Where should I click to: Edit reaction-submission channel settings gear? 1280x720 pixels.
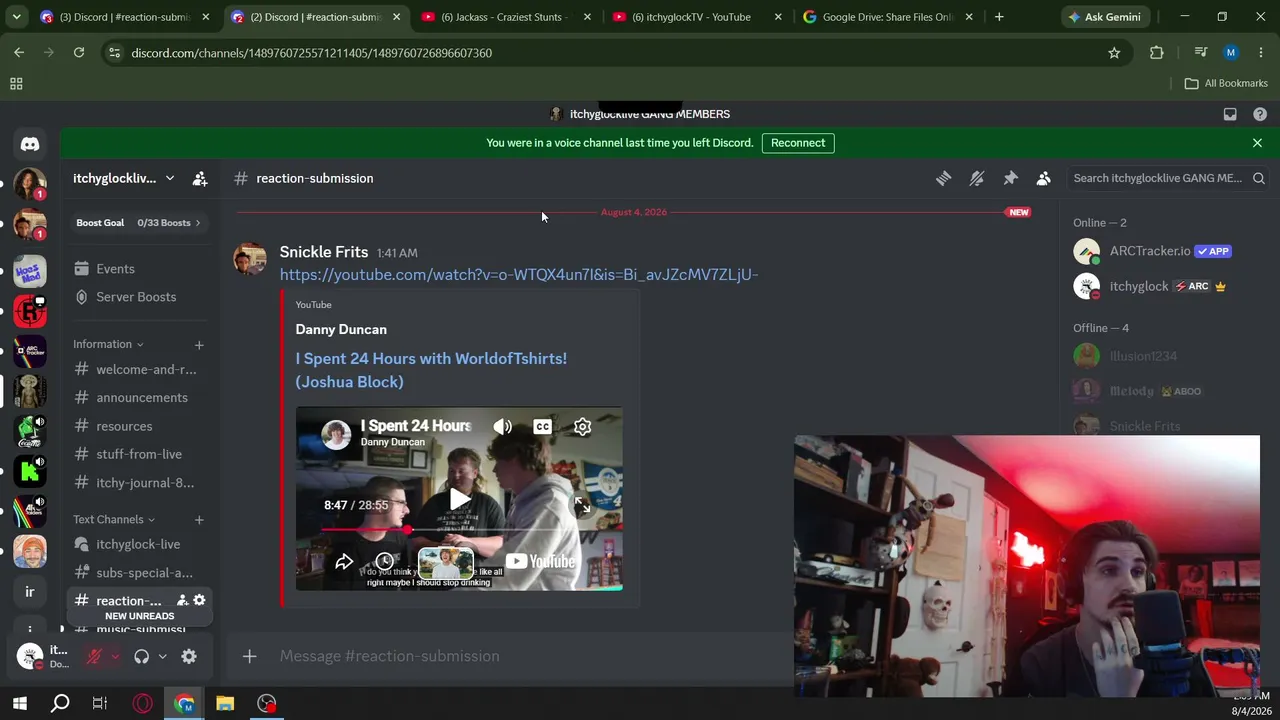coord(199,601)
